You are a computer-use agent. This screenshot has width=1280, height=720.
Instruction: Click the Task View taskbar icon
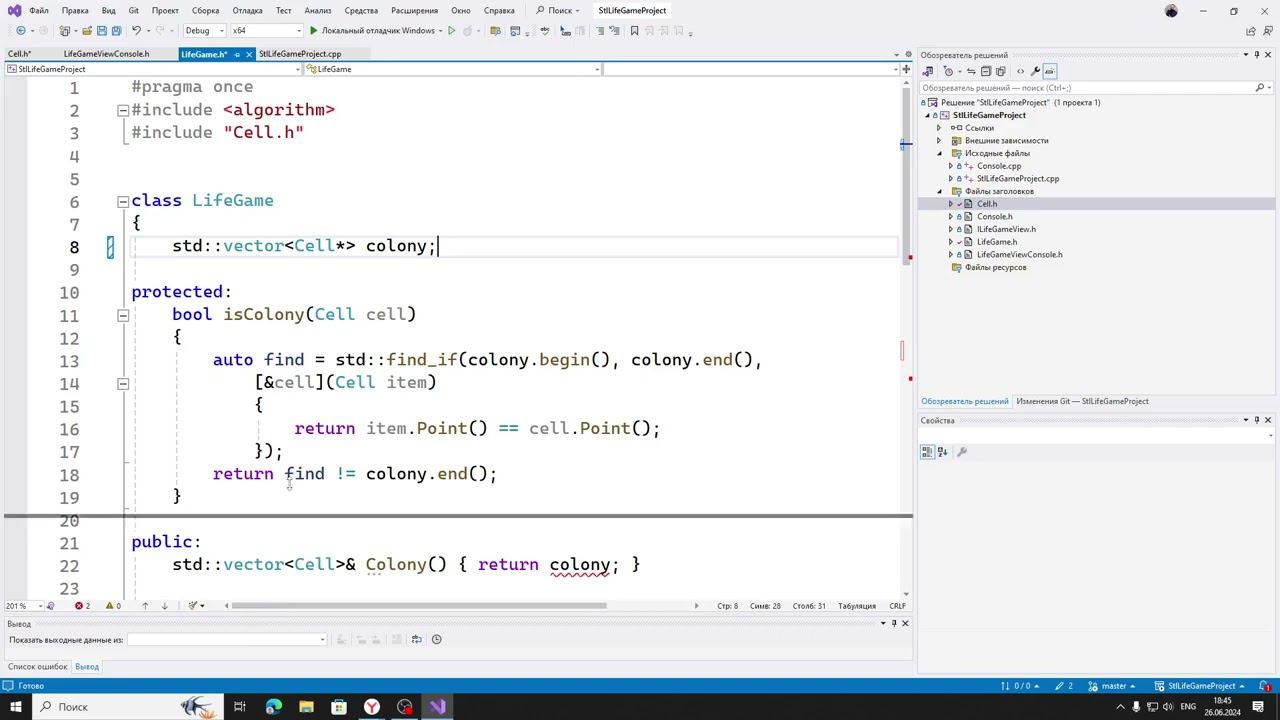pyautogui.click(x=240, y=707)
